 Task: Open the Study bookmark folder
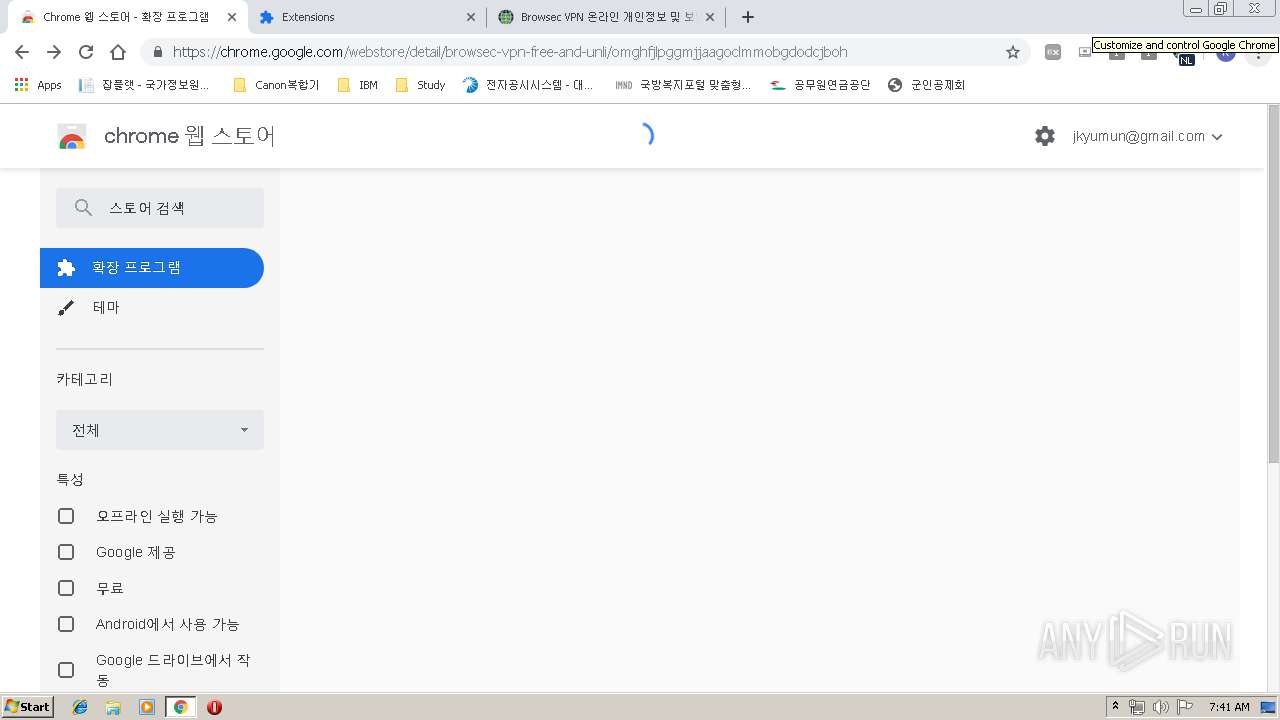tap(421, 85)
